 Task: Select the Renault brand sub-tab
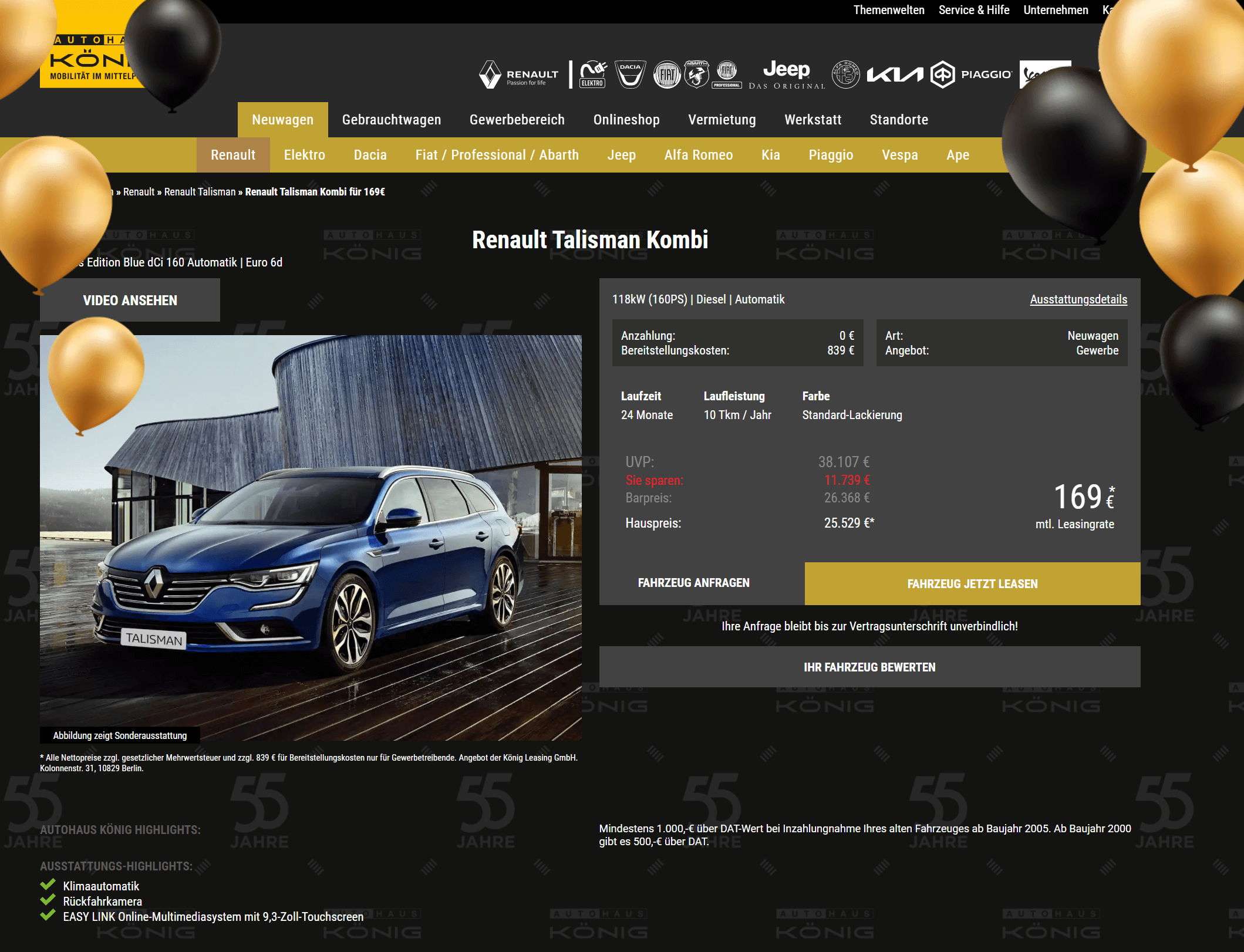(x=233, y=155)
